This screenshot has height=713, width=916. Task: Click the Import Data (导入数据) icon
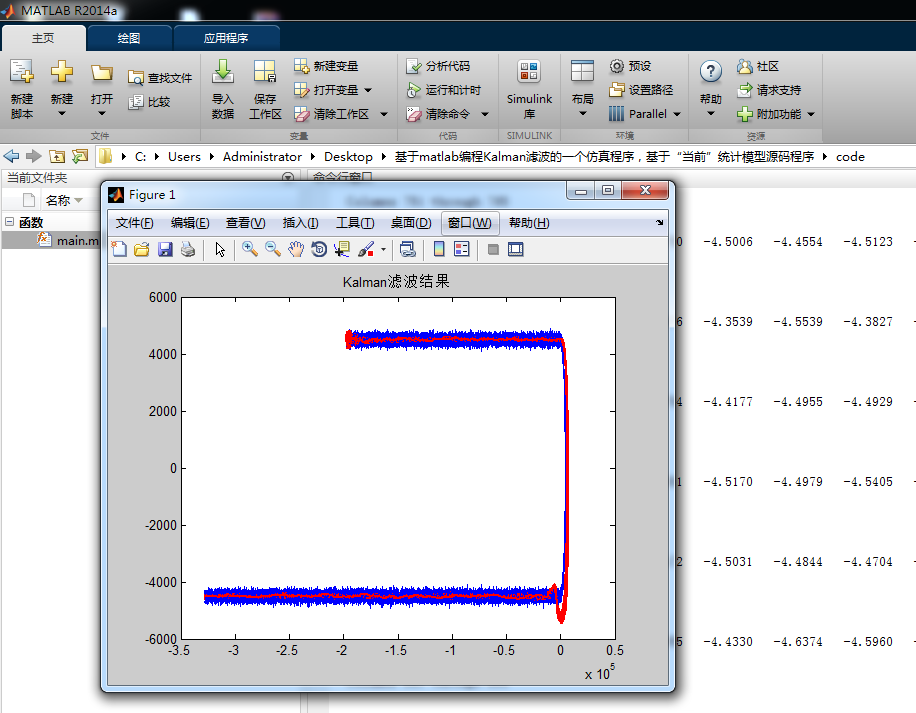tap(223, 72)
